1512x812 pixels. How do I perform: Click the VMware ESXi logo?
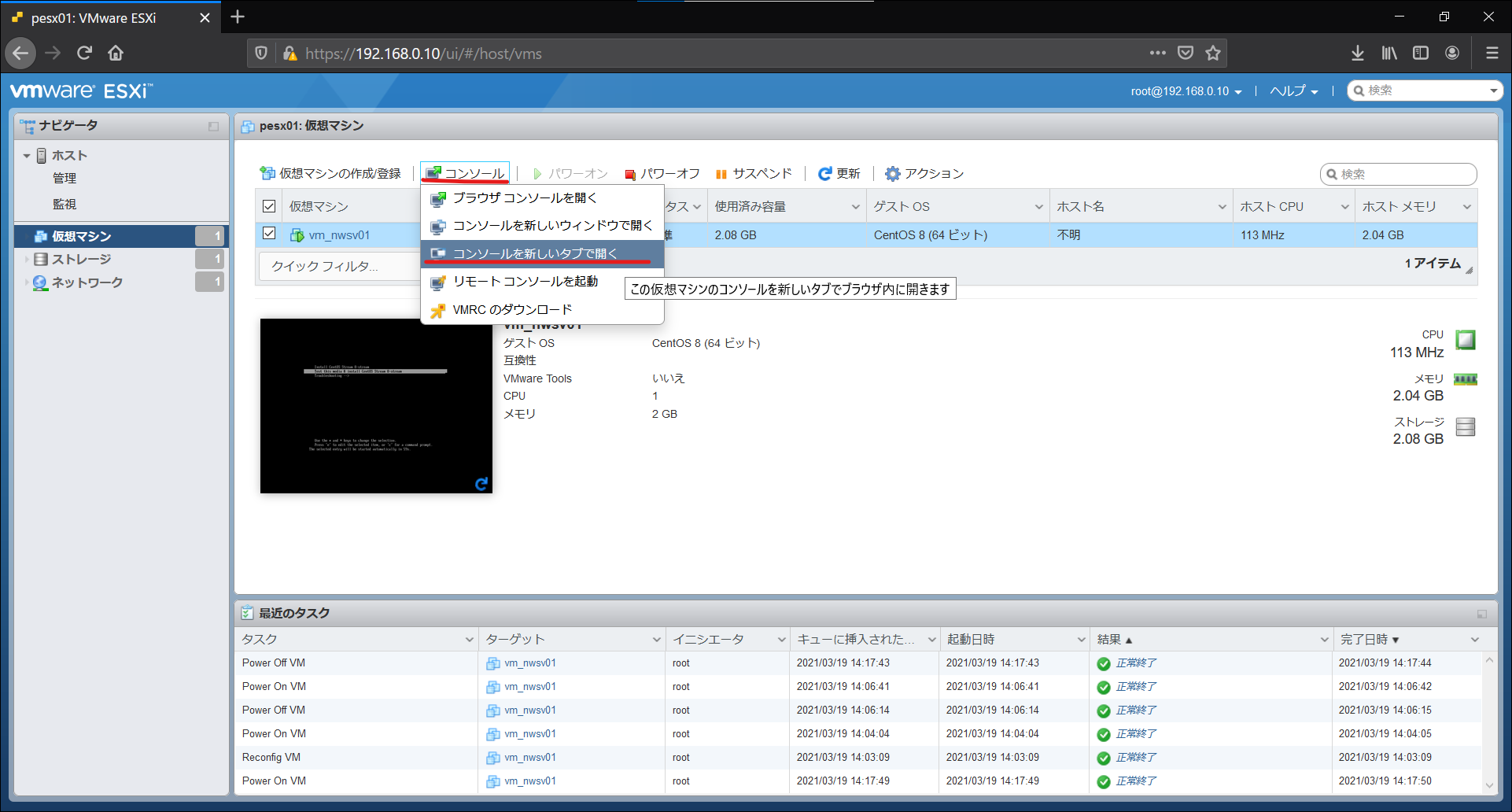click(x=81, y=91)
